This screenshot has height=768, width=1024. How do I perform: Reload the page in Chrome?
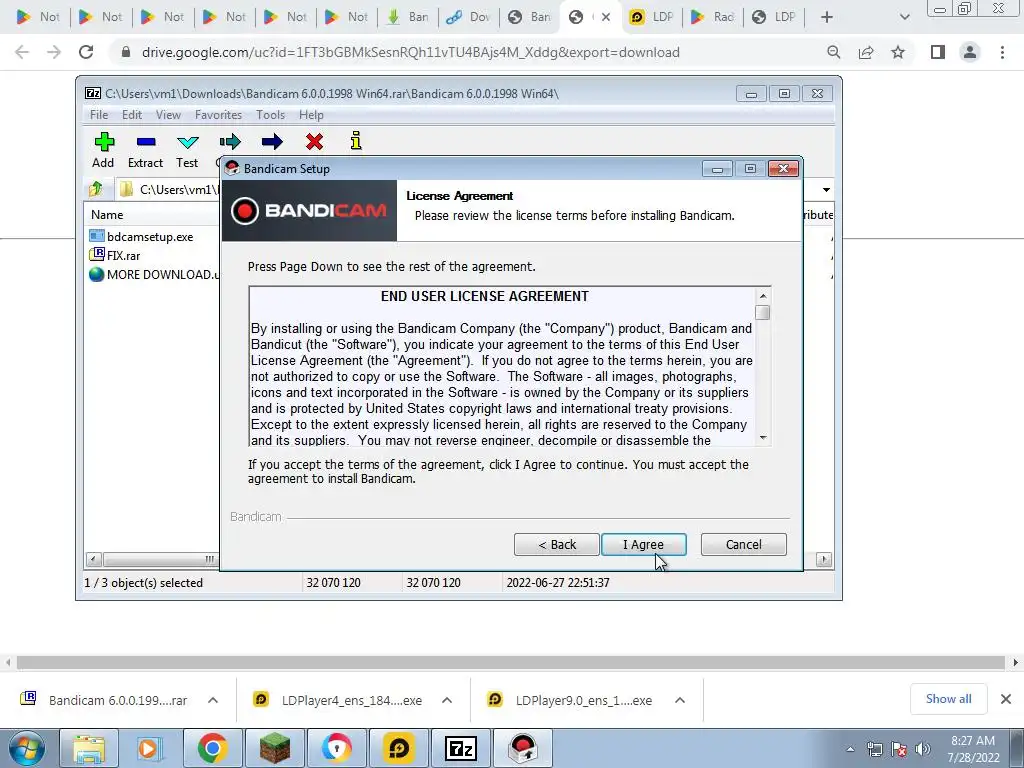coord(86,52)
